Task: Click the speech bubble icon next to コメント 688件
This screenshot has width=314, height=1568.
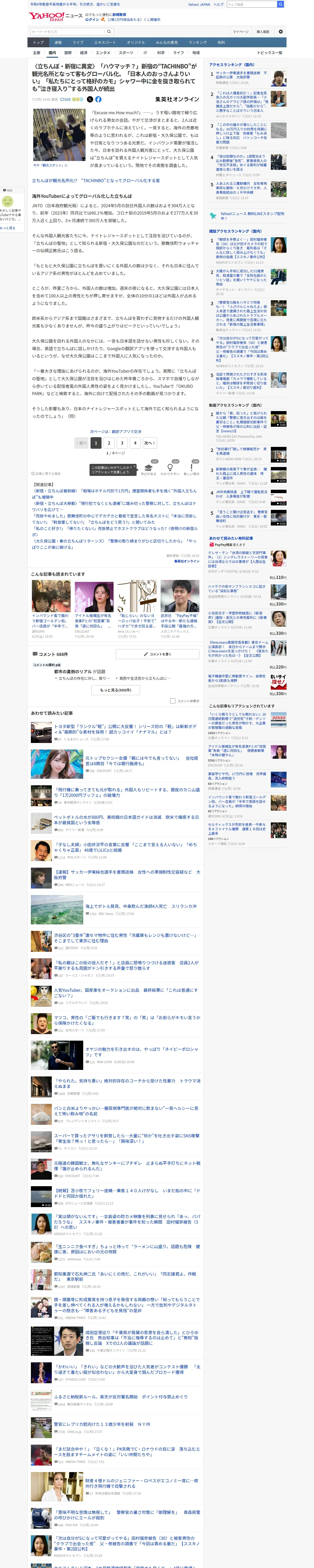Action: (35, 654)
